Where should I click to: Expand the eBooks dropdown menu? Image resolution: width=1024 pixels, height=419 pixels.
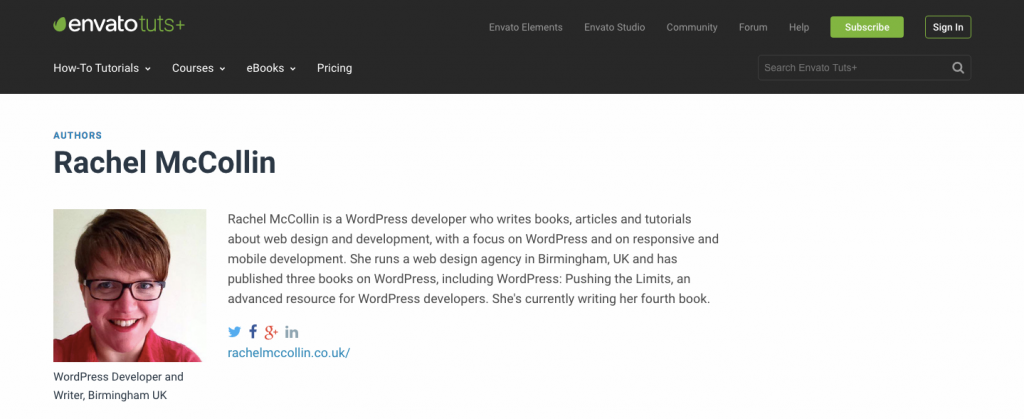coord(271,68)
